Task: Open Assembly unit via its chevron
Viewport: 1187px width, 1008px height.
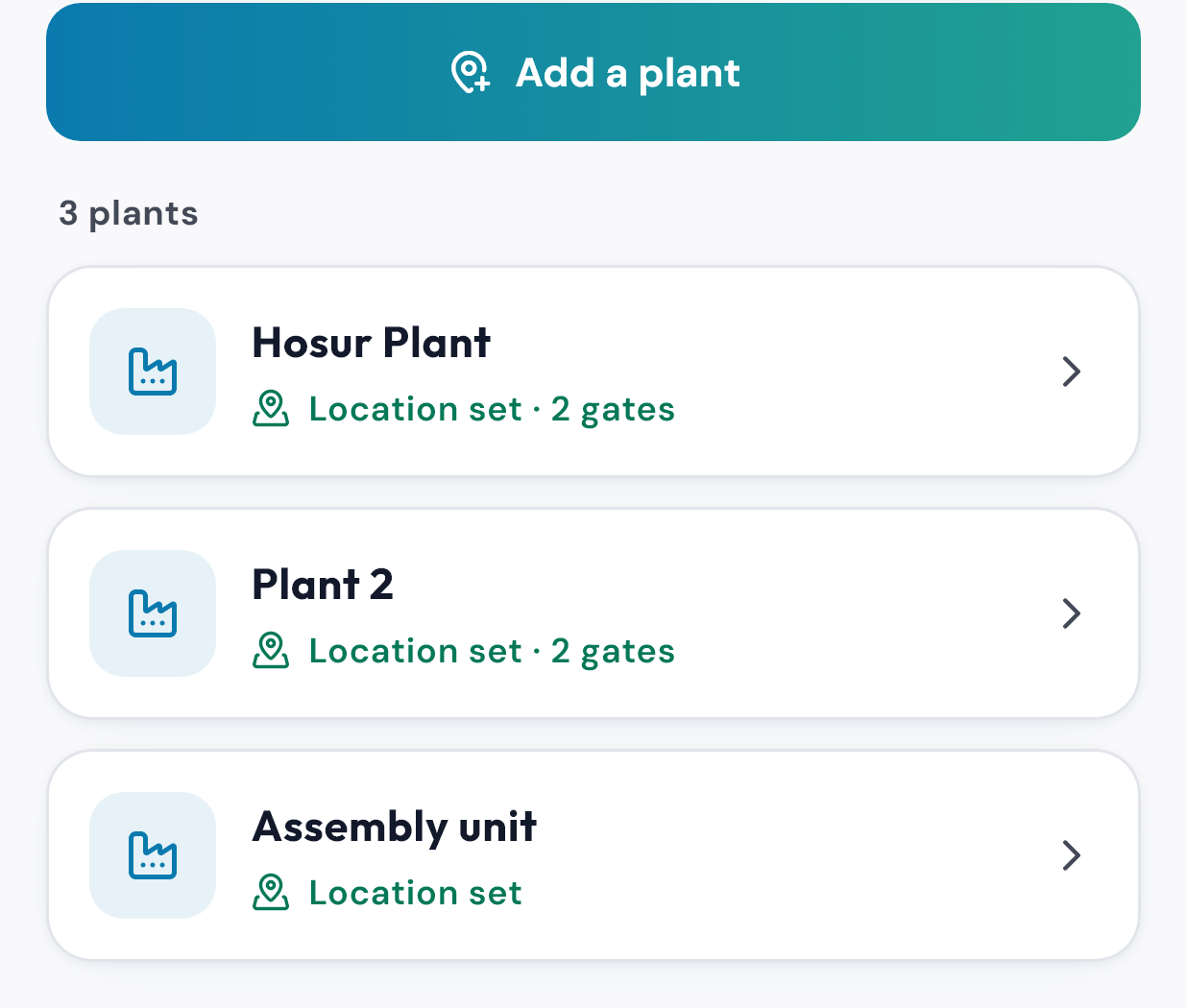Action: [1072, 855]
